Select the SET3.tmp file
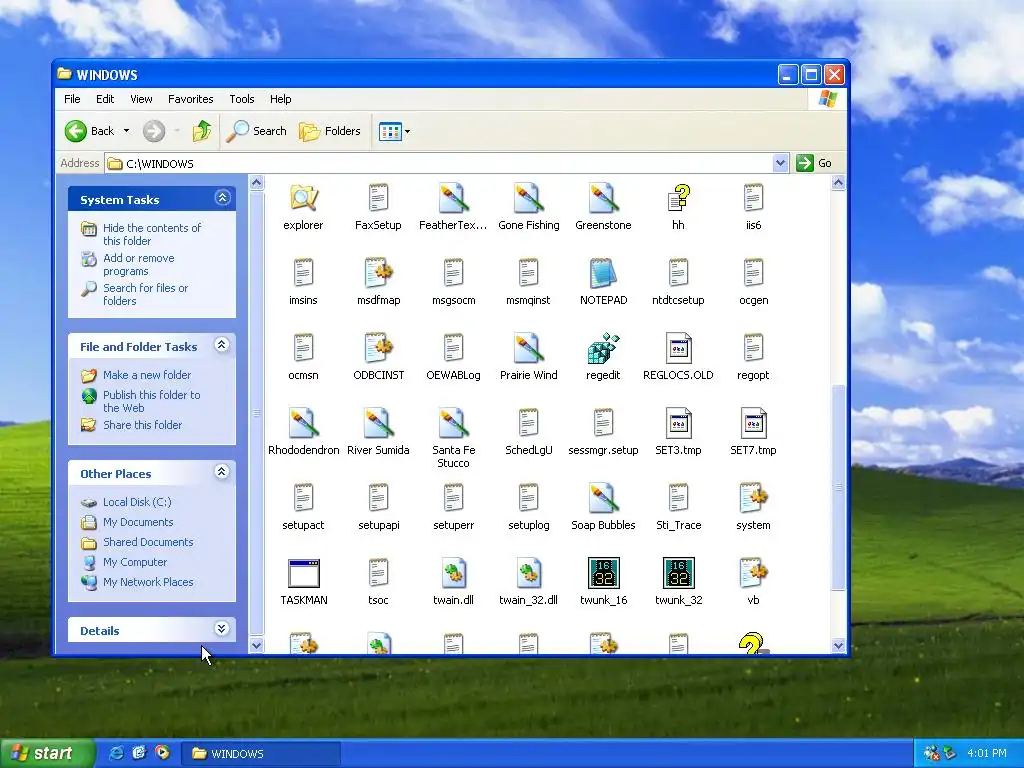This screenshot has height=768, width=1024. click(x=679, y=423)
